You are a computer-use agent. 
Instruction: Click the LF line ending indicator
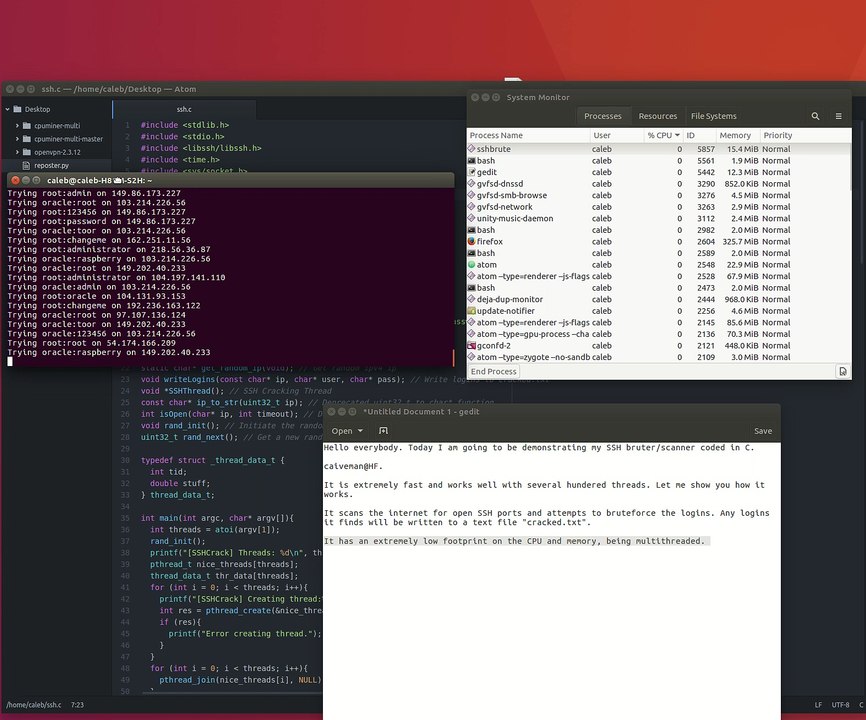818,705
